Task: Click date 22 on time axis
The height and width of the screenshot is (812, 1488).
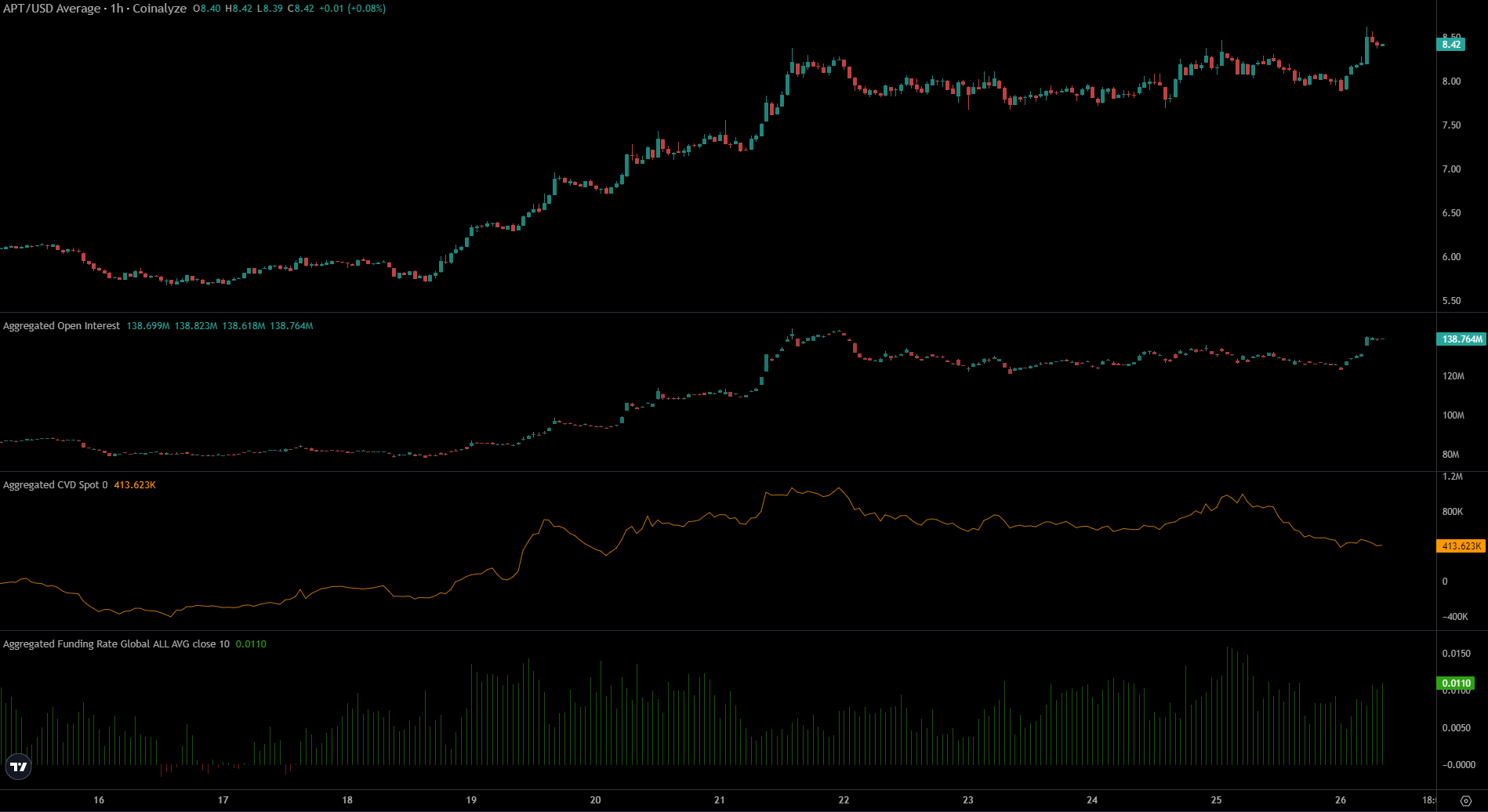Action: [x=844, y=800]
